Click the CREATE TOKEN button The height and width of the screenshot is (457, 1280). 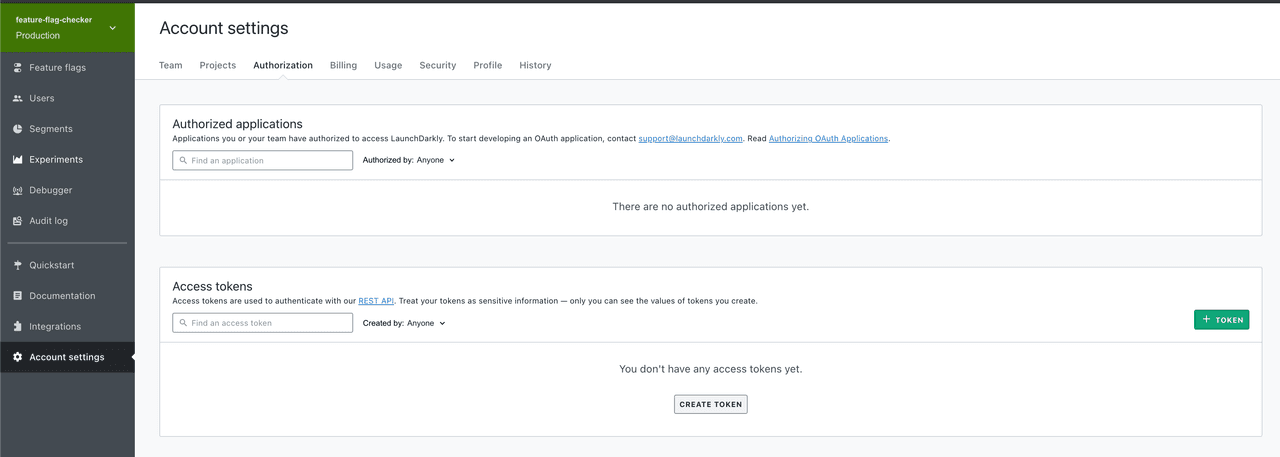(x=710, y=404)
